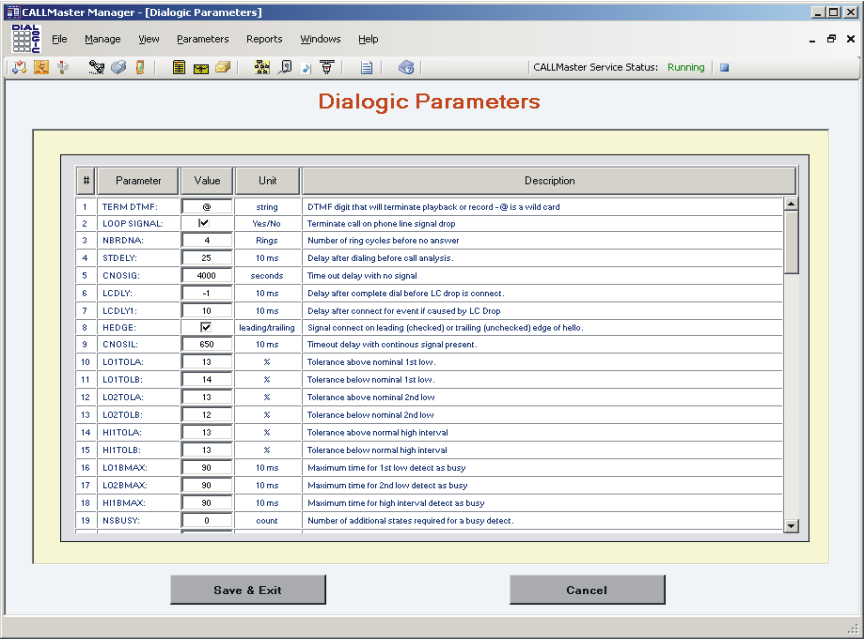Click the network connection icon in toolbar

coord(97,67)
